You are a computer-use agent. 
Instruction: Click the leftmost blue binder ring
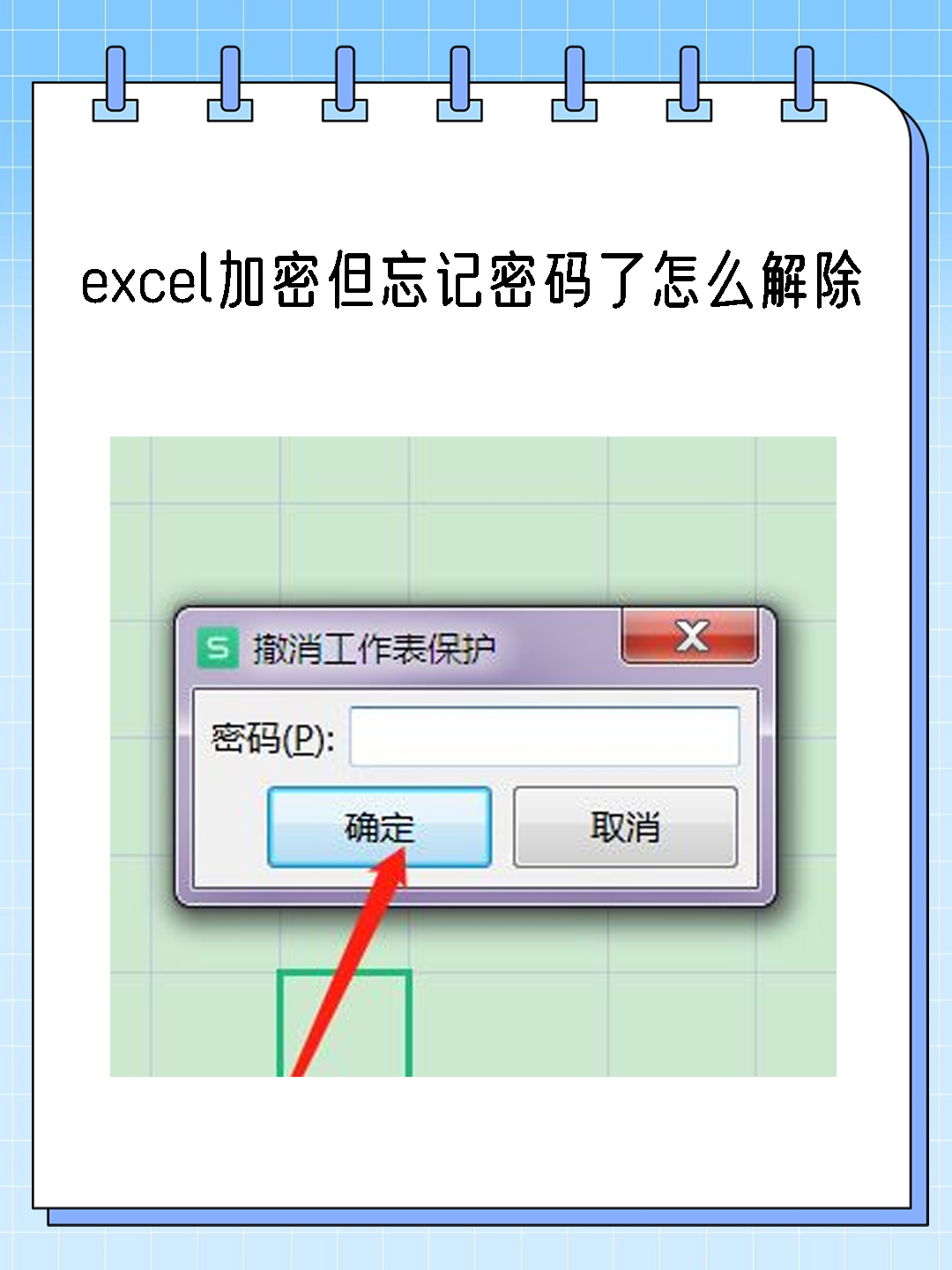(115, 84)
